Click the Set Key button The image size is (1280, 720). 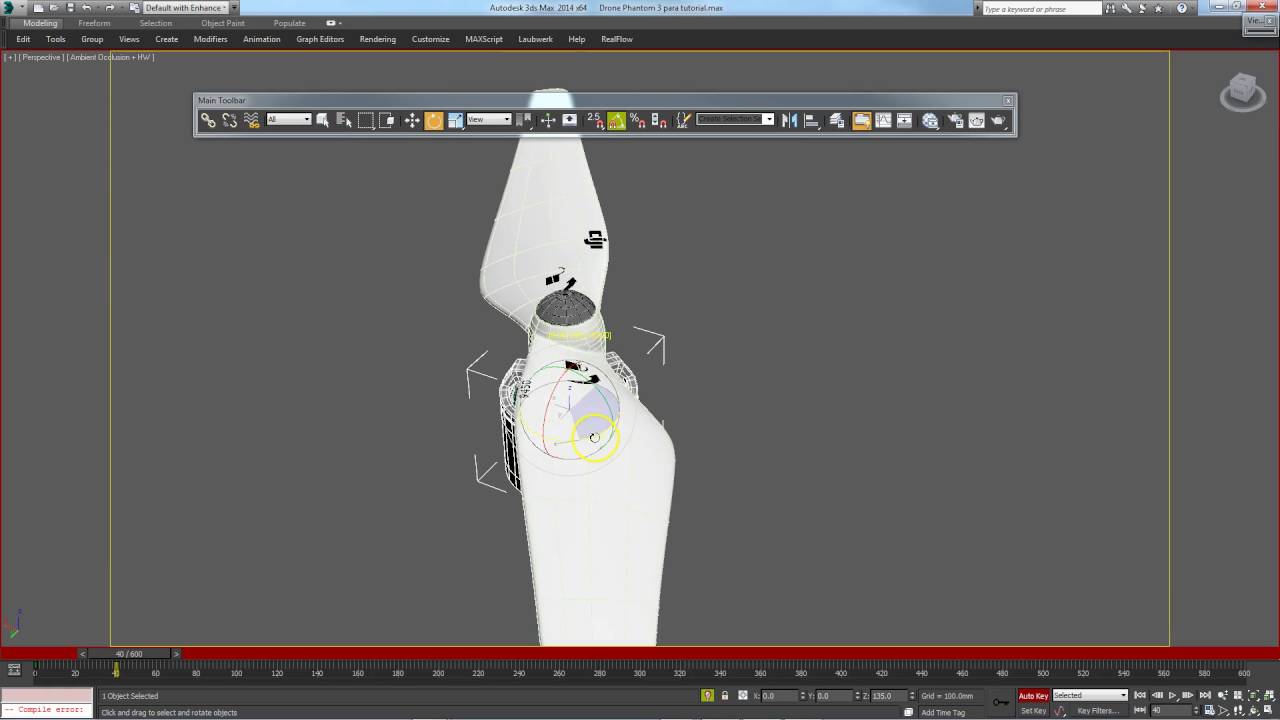1033,711
